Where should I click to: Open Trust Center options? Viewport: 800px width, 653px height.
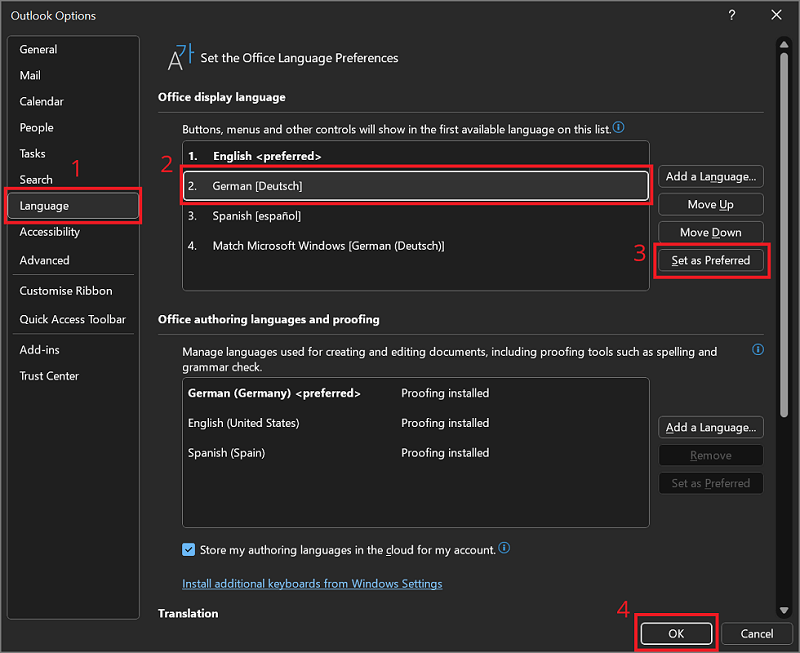(x=73, y=376)
